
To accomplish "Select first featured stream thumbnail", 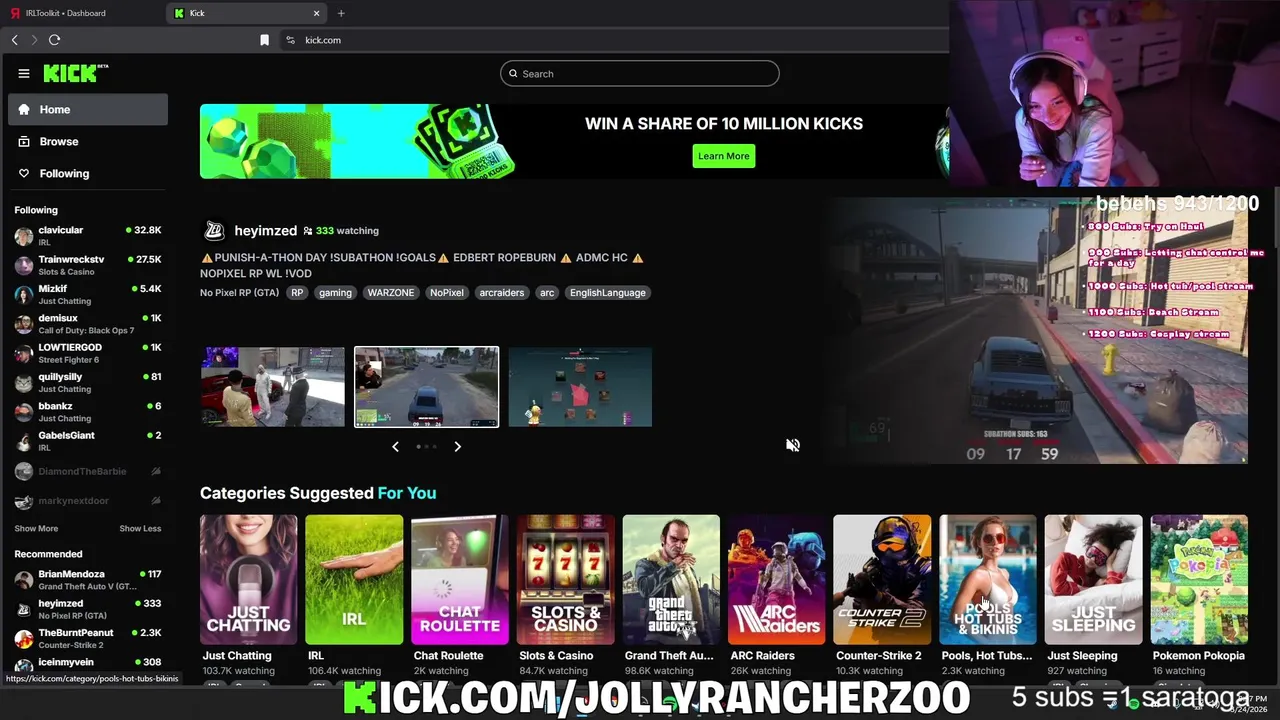I will (272, 387).
